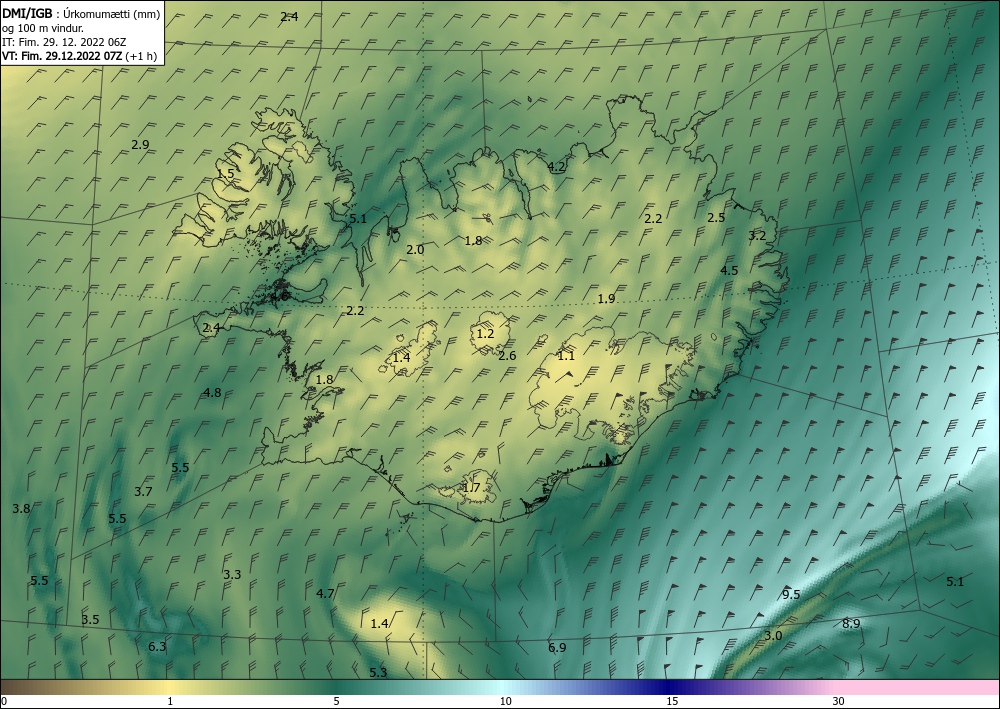This screenshot has width=1000, height=709.
Task: Click the 2.0 precipitation label
Action: point(415,250)
